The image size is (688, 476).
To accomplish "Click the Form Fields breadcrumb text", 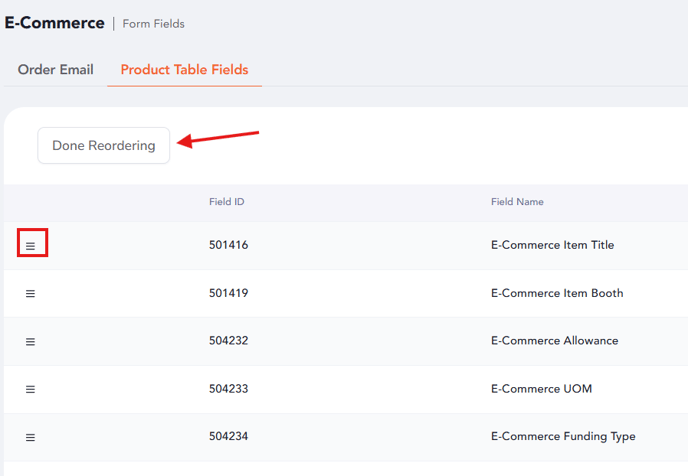I will (154, 24).
